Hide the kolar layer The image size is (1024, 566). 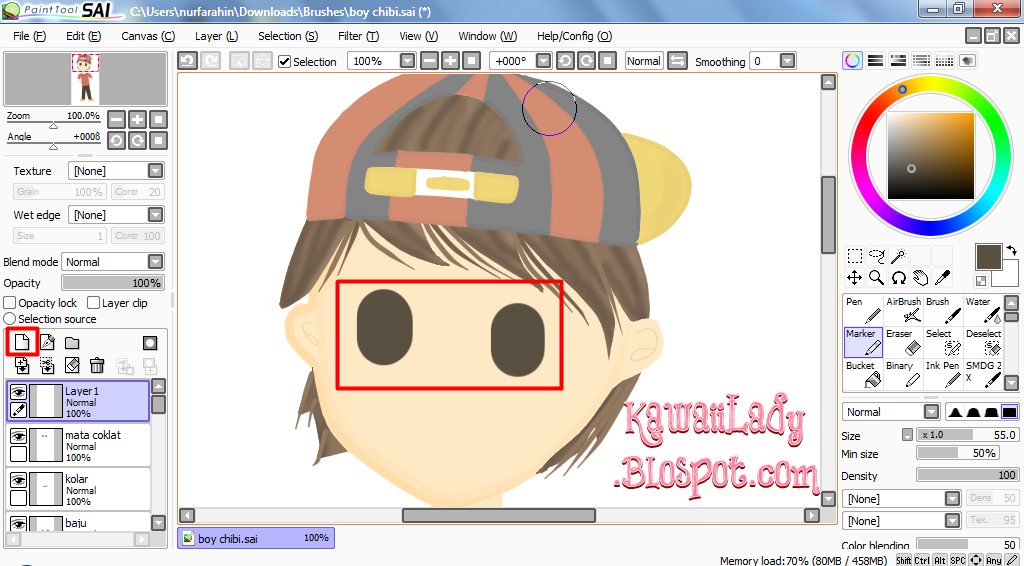click(x=18, y=480)
